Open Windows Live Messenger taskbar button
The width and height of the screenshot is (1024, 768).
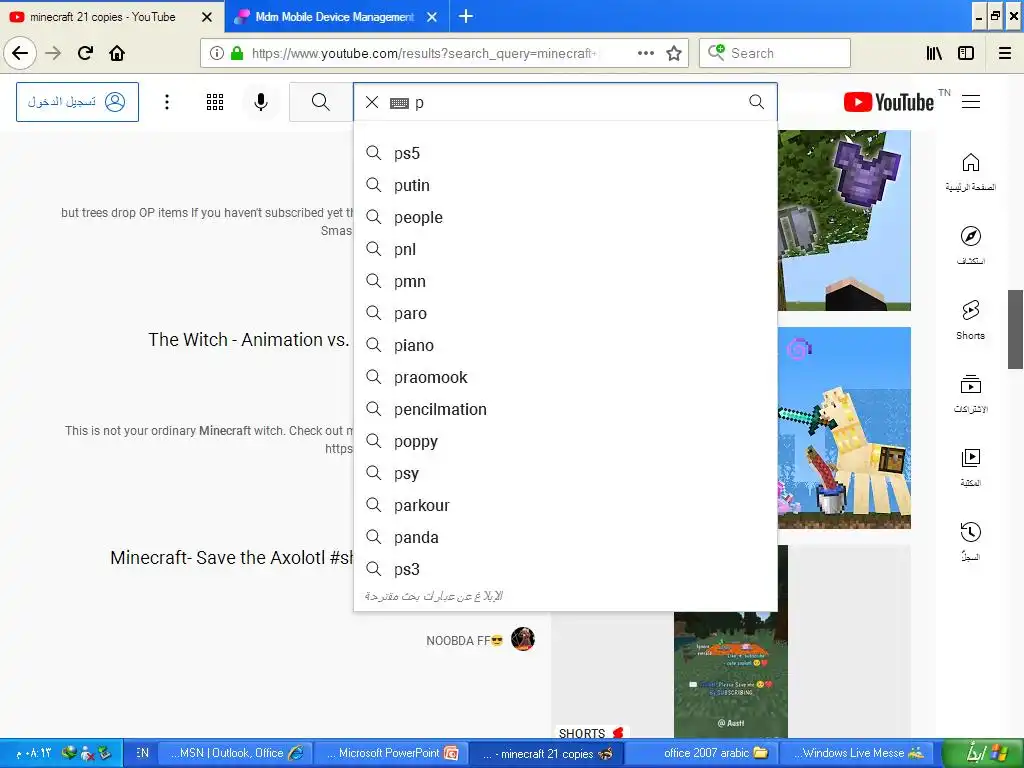coord(858,753)
